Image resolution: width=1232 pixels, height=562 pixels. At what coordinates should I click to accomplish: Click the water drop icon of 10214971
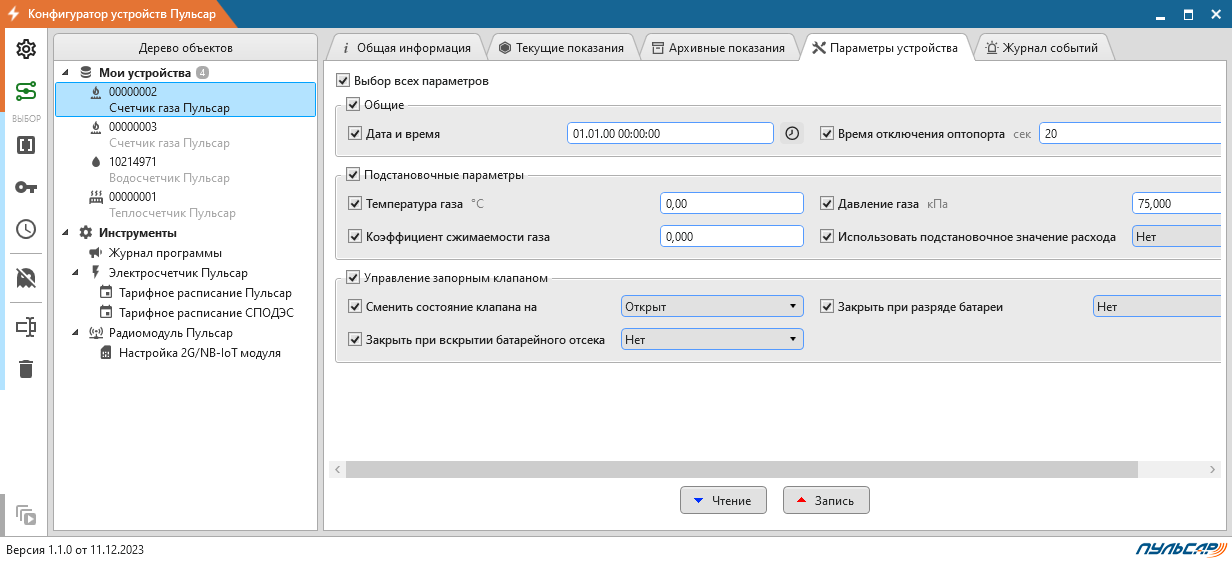[95, 162]
